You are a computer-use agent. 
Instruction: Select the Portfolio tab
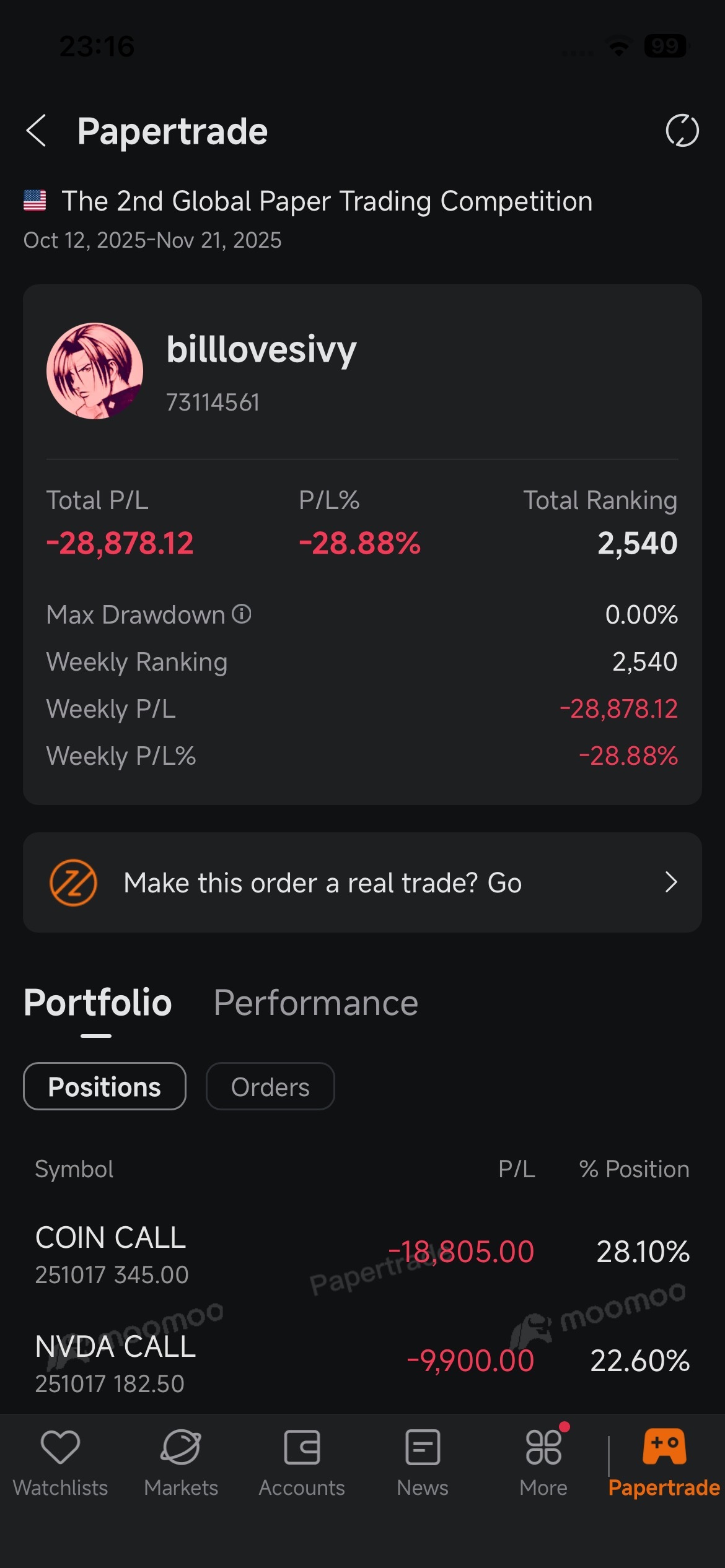[98, 1003]
